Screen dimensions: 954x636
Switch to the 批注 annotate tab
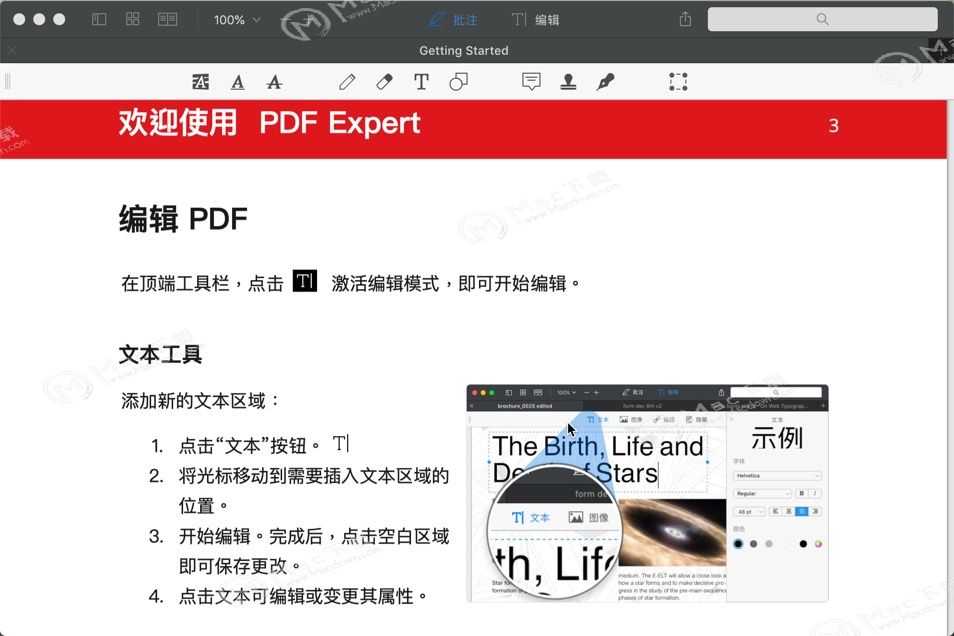tap(453, 20)
